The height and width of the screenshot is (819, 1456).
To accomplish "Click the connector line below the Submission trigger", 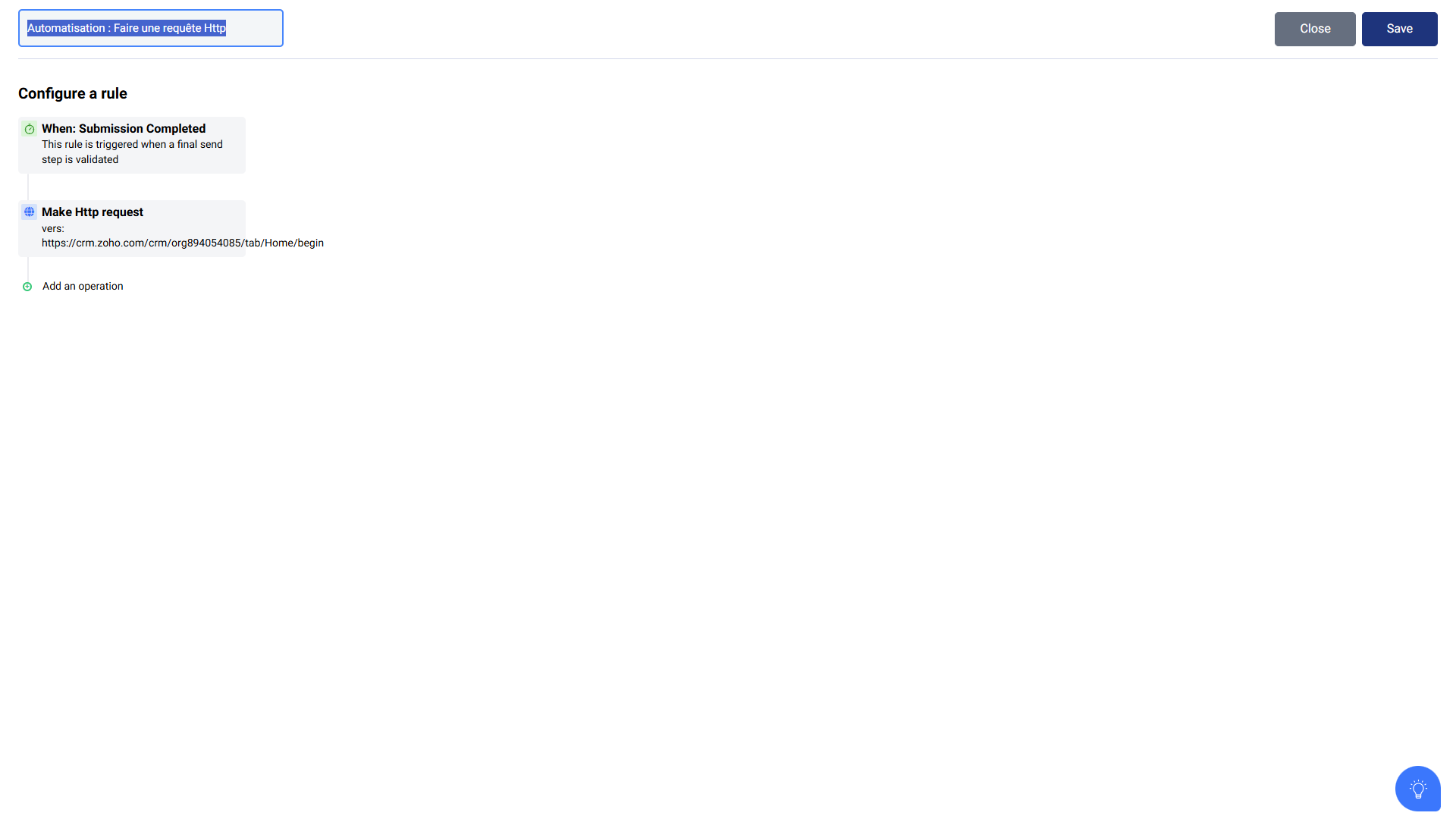I will (28, 187).
